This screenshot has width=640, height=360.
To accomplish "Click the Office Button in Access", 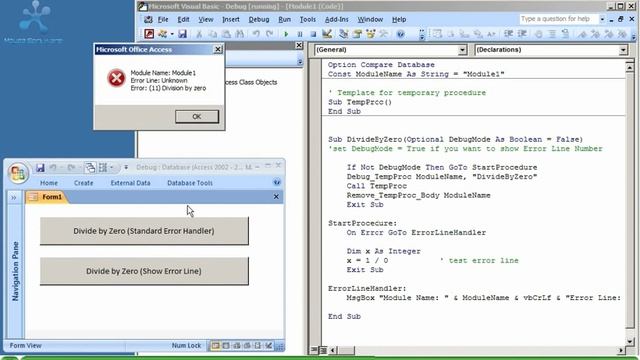I will 18,173.
